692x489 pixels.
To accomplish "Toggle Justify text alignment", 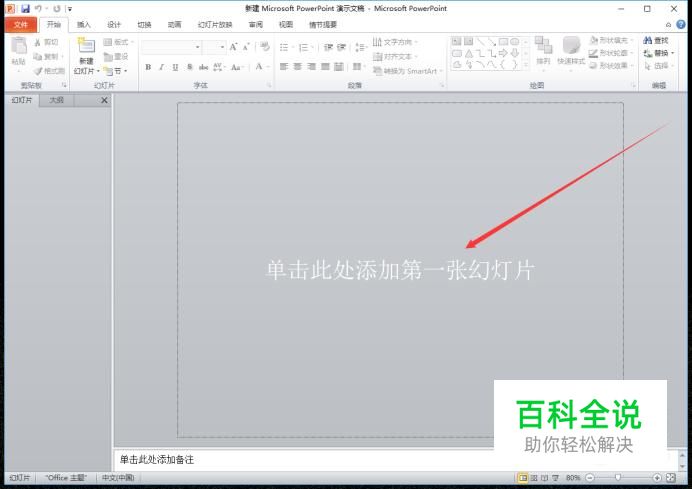I will 325,67.
